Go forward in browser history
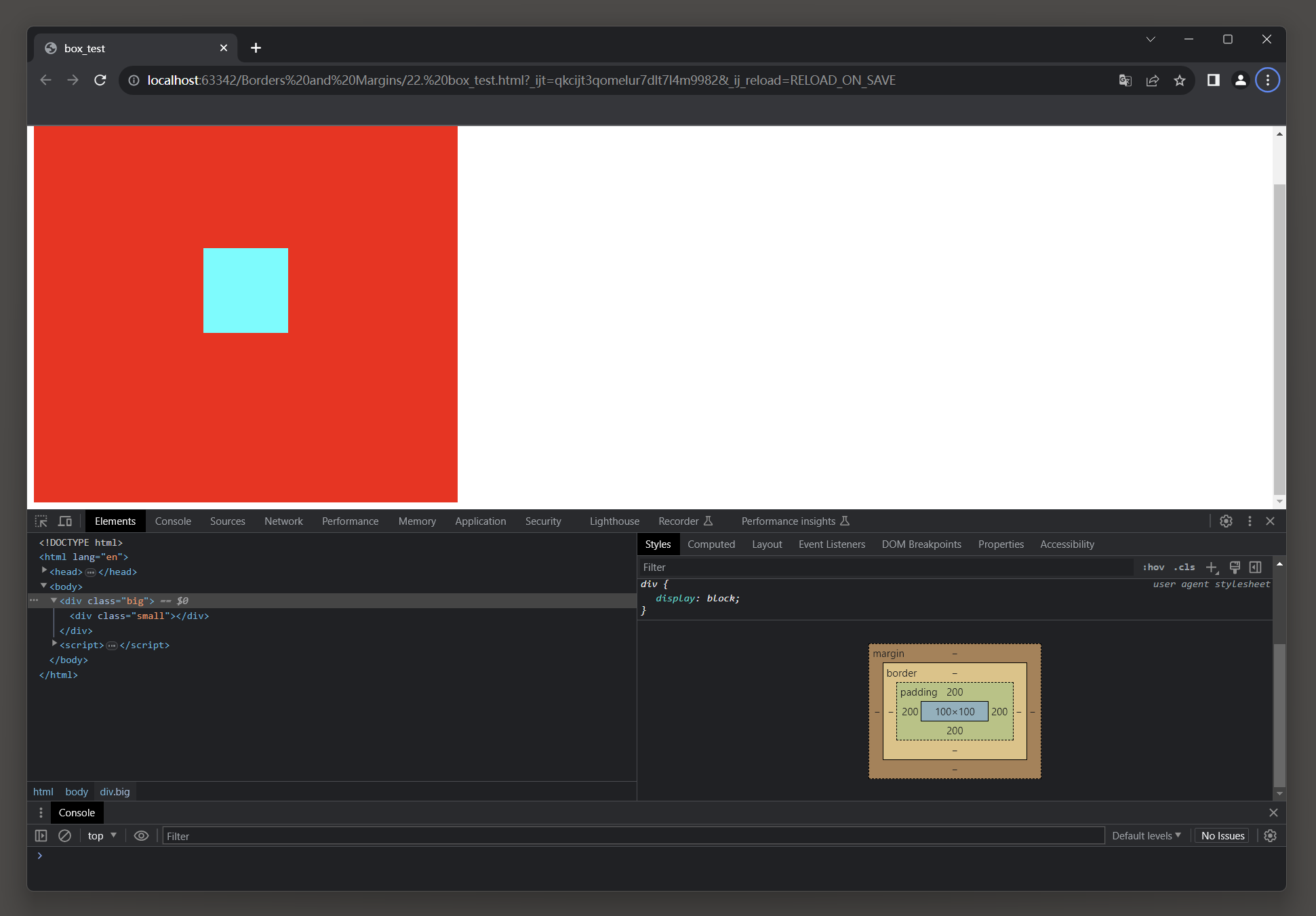The width and height of the screenshot is (1316, 916). pos(73,80)
